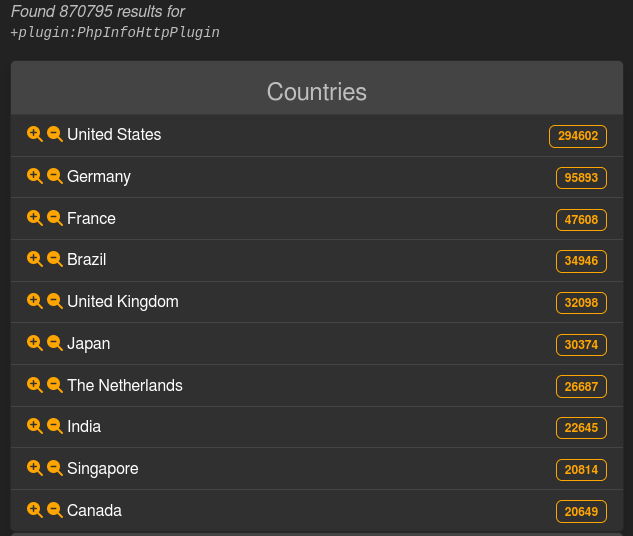Include United Kingdom with plus magnifier
This screenshot has height=536, width=633.
(35, 301)
